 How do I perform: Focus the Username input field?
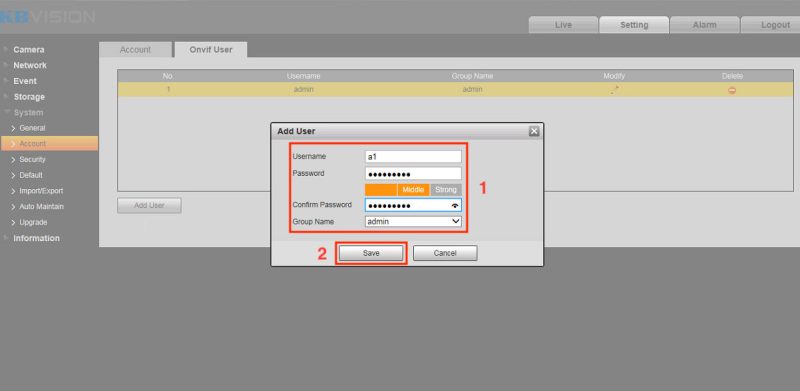click(x=413, y=156)
